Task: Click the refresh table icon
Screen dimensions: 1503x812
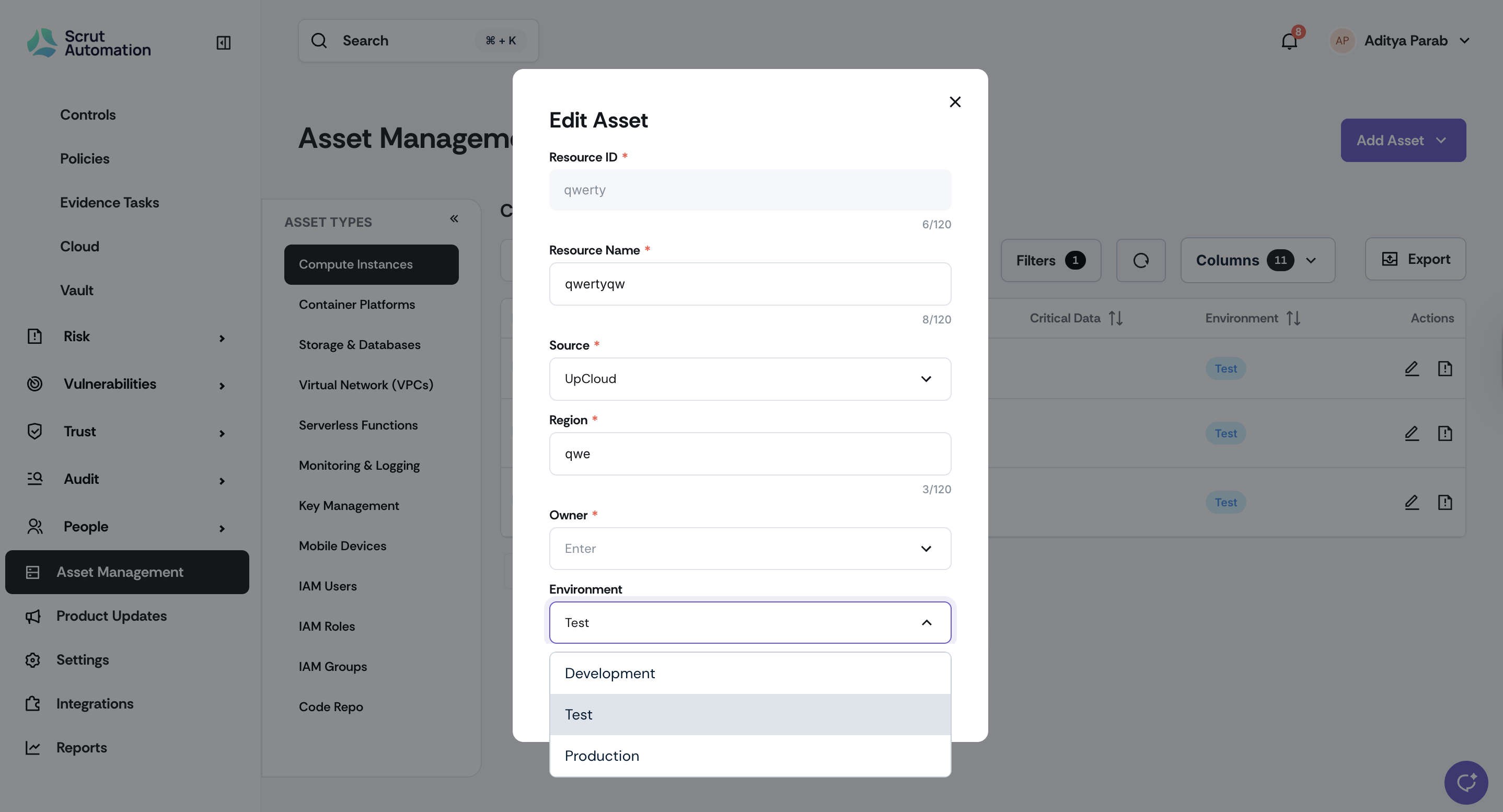Action: click(1141, 260)
